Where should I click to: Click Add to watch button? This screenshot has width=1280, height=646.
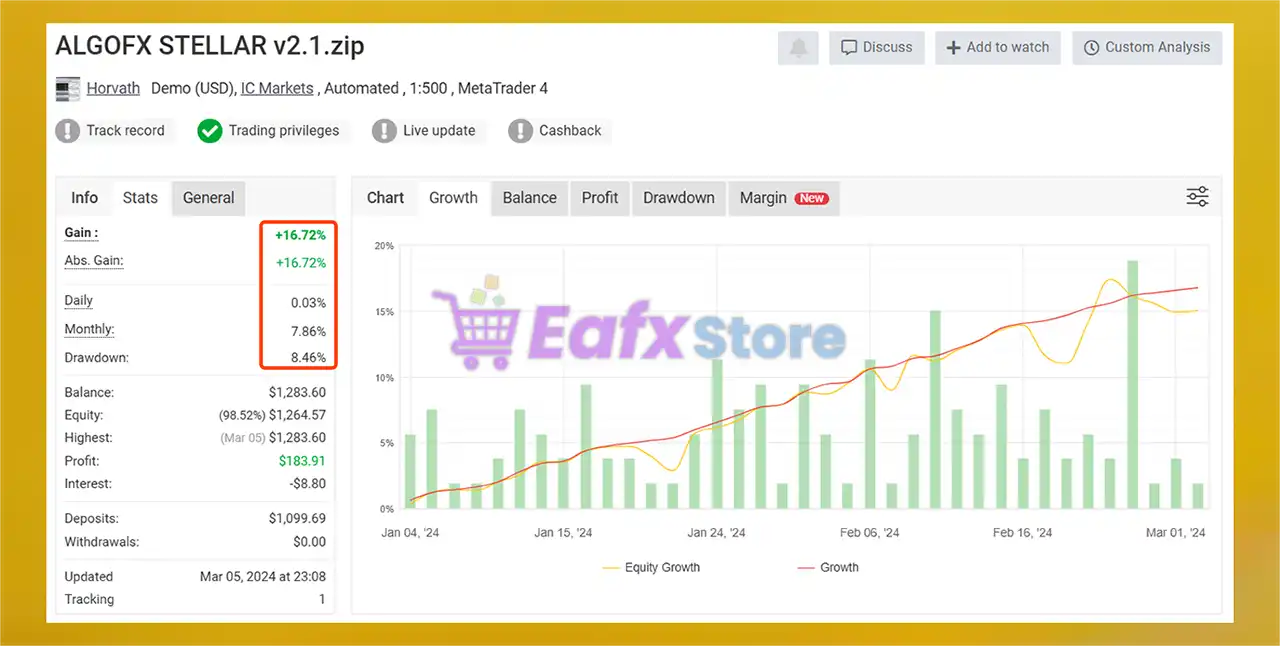998,48
